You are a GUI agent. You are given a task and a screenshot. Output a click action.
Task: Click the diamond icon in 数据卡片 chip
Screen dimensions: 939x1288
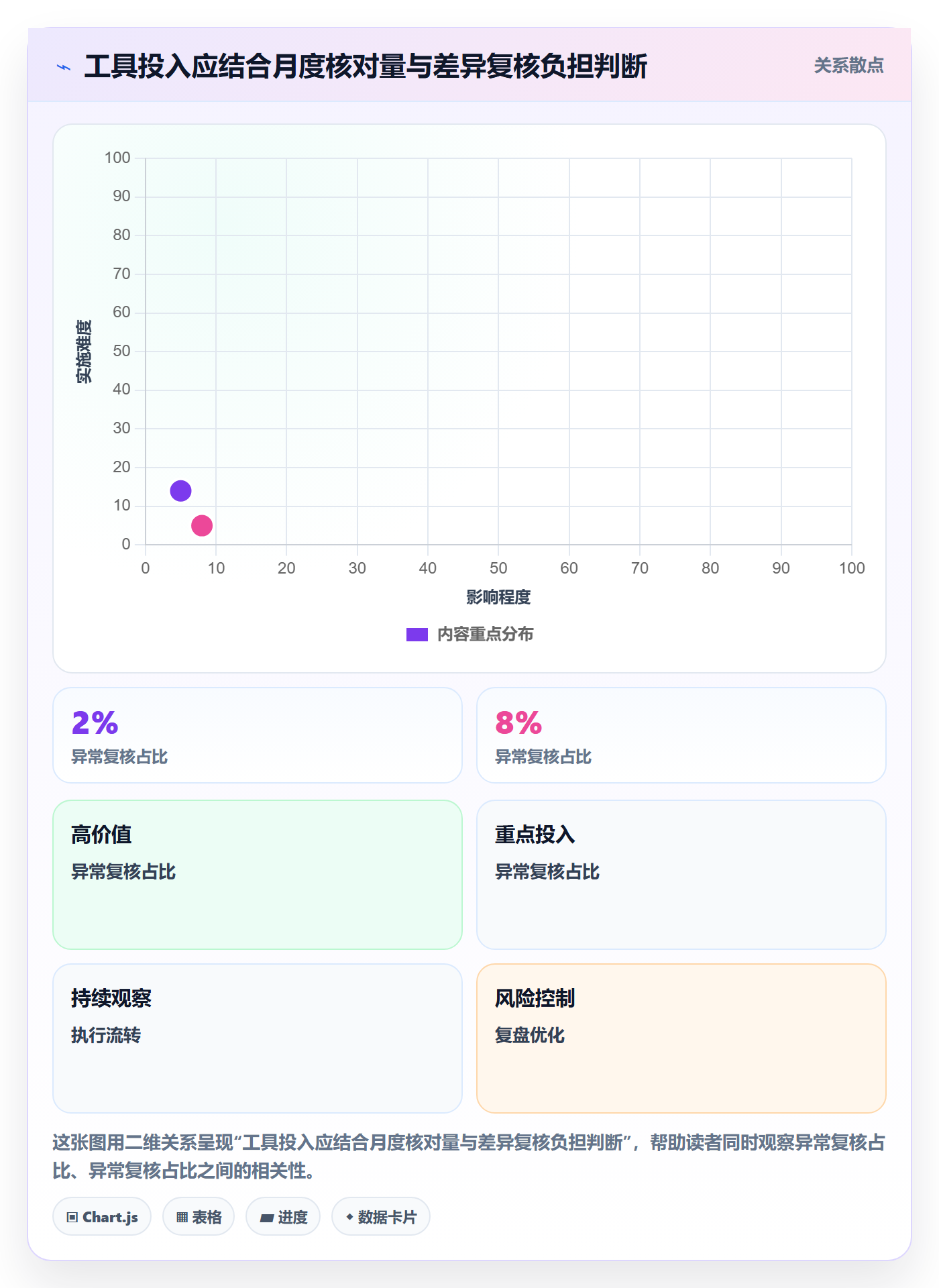349,1216
